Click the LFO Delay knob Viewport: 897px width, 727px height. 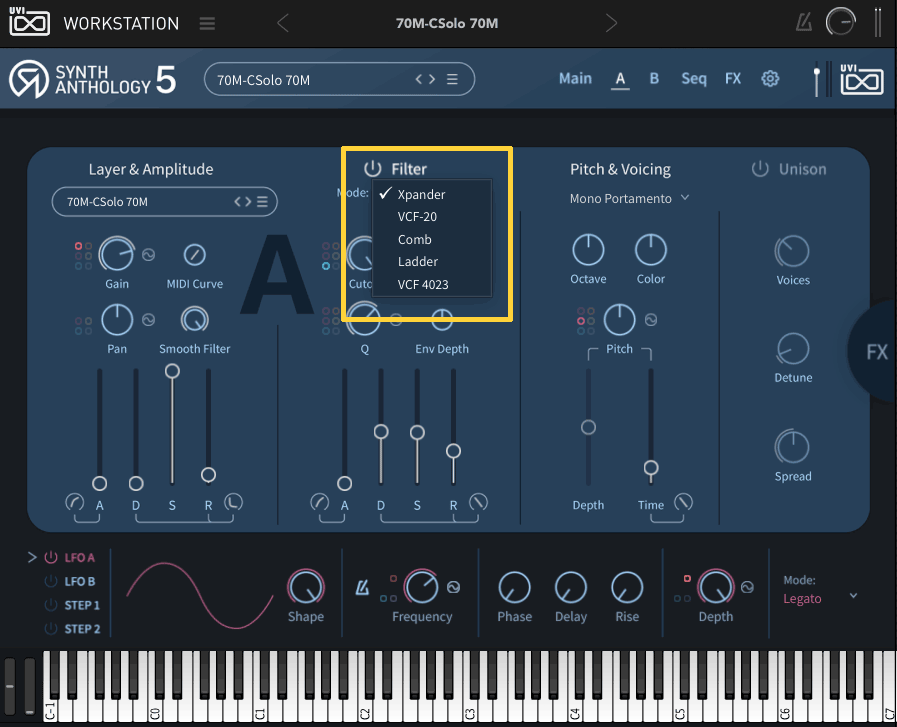pos(571,587)
